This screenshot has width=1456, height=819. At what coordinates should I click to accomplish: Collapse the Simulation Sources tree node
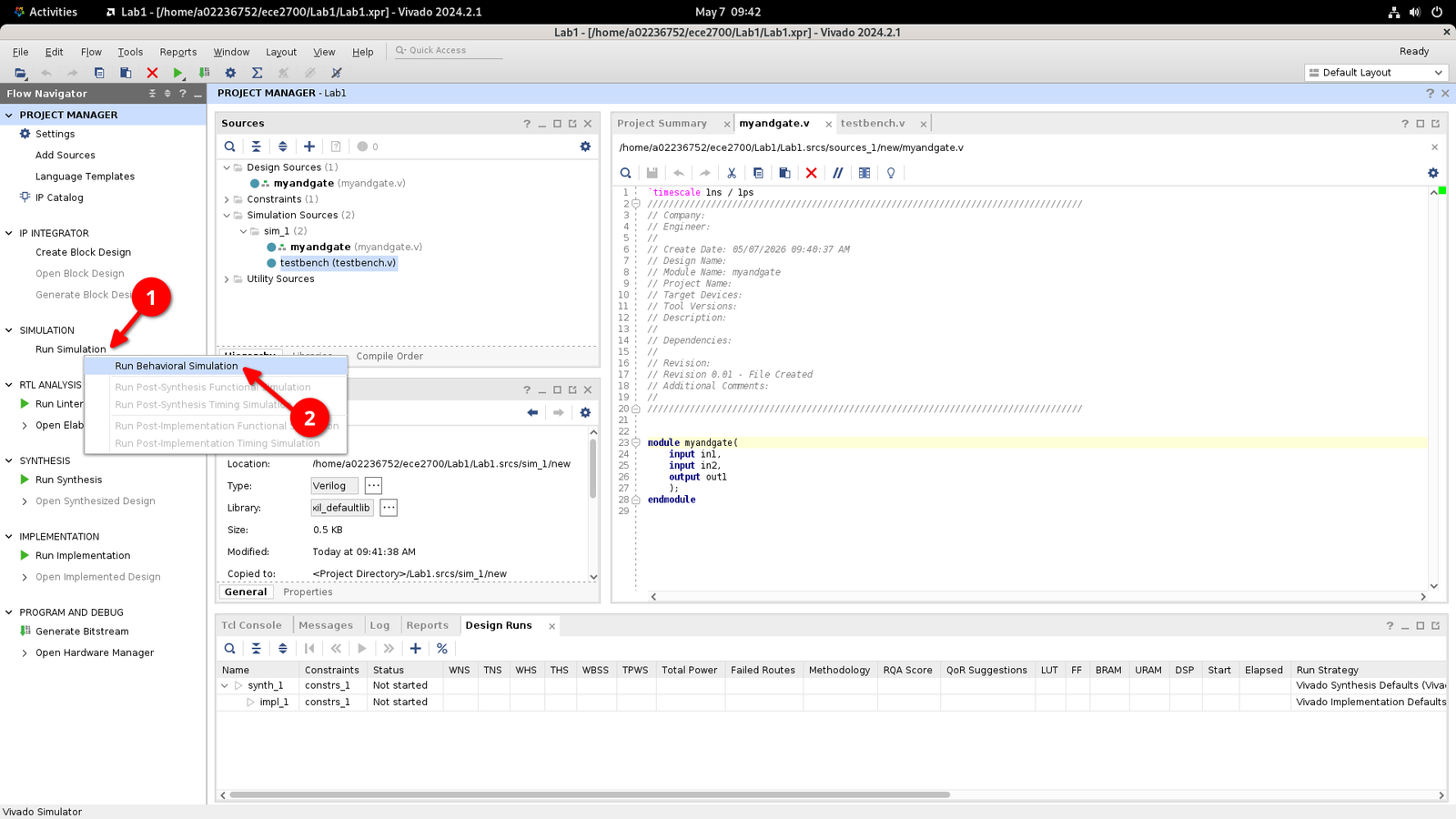click(x=227, y=216)
